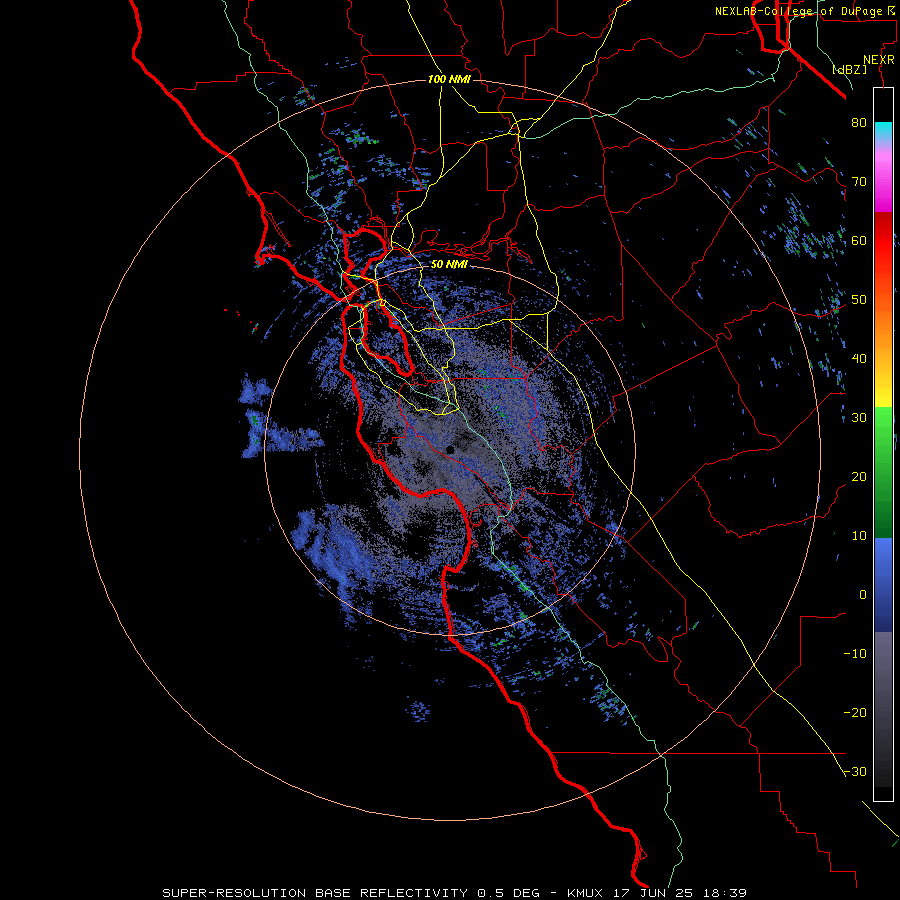Image resolution: width=900 pixels, height=900 pixels.
Task: Click the [dBZ] units label
Action: [850, 69]
